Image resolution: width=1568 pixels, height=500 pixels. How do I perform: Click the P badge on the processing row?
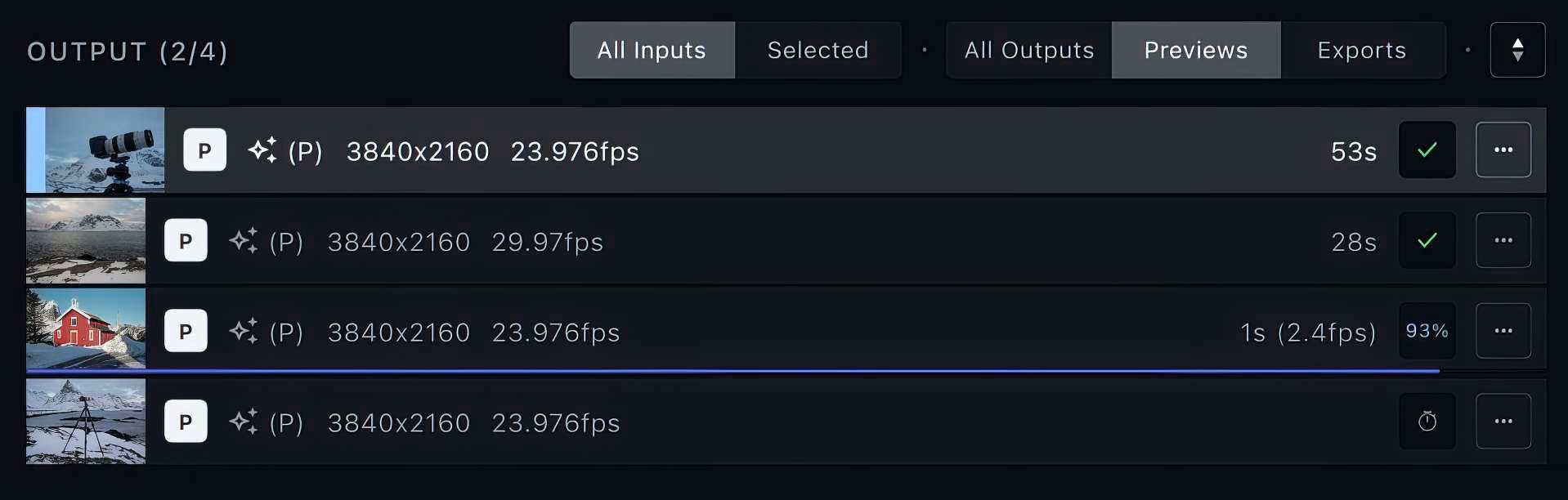pos(186,331)
